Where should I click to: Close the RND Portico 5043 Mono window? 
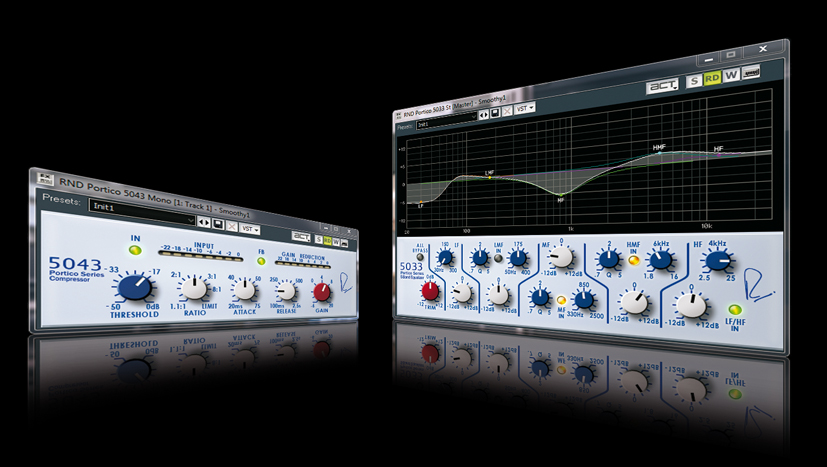click(349, 231)
